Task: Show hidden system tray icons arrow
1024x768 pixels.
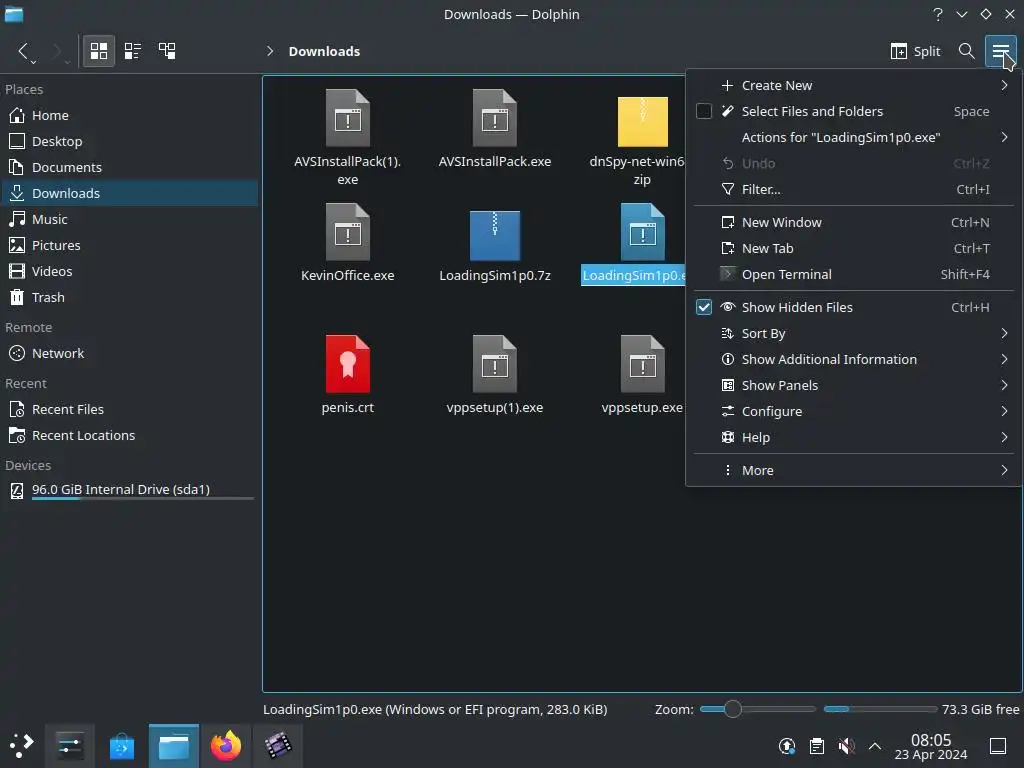Action: [x=875, y=746]
